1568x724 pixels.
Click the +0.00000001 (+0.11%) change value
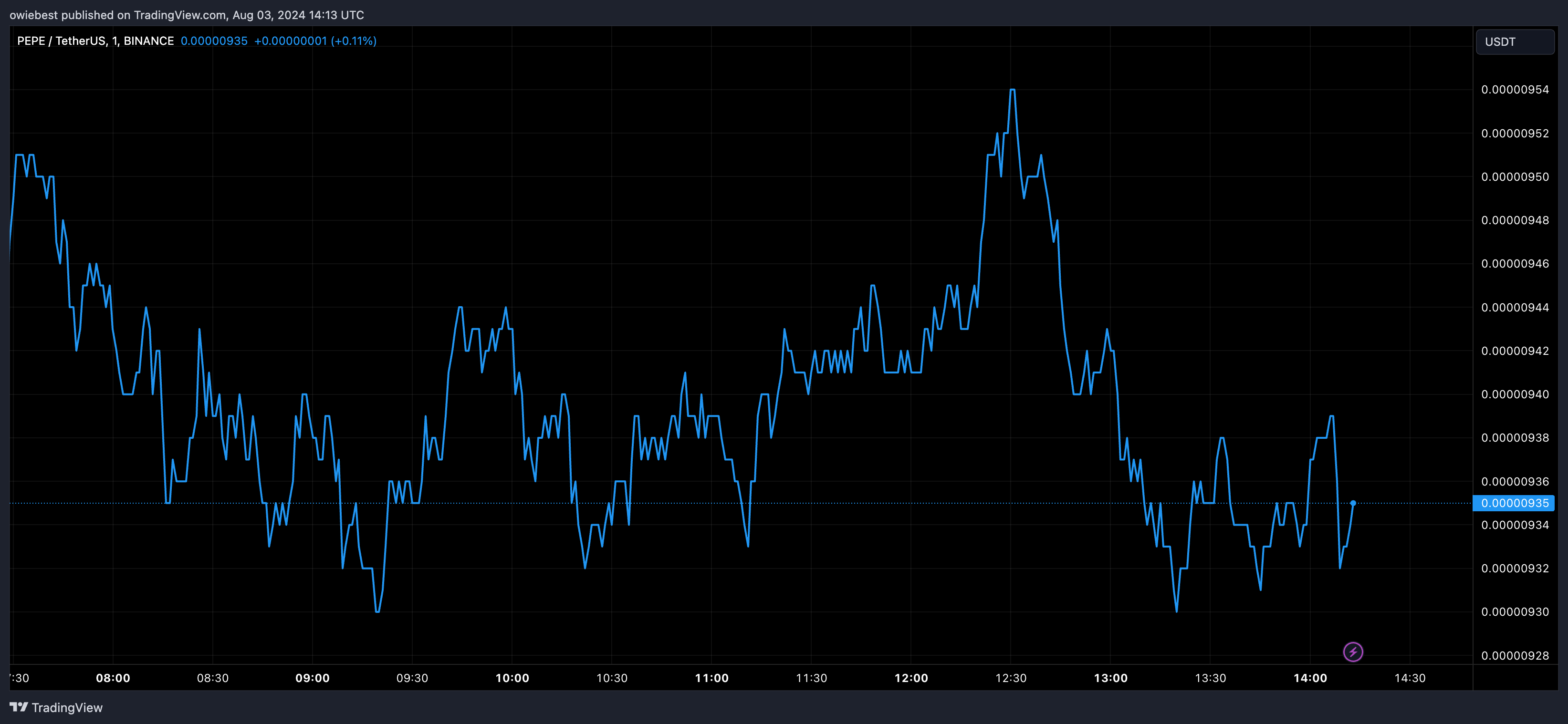point(314,41)
